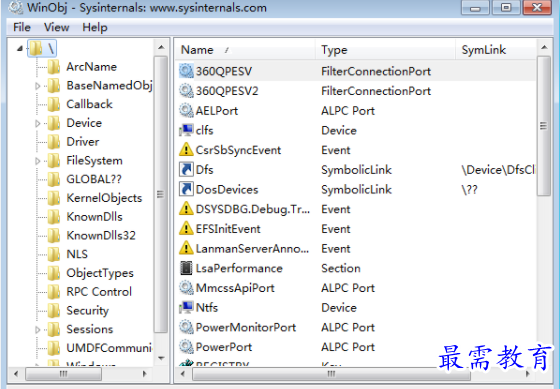Click the Callback folder icon
560x389 pixels.
pos(54,104)
